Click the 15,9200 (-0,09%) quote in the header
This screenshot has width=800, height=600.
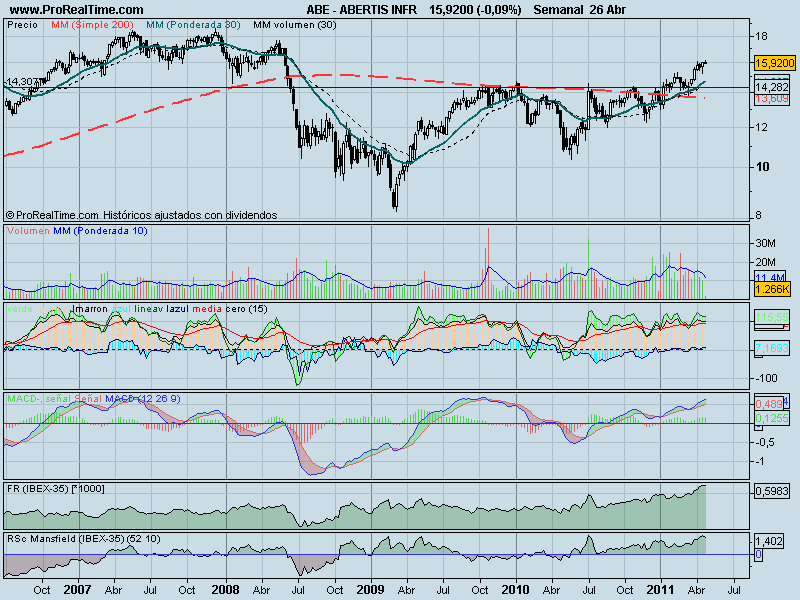point(475,10)
